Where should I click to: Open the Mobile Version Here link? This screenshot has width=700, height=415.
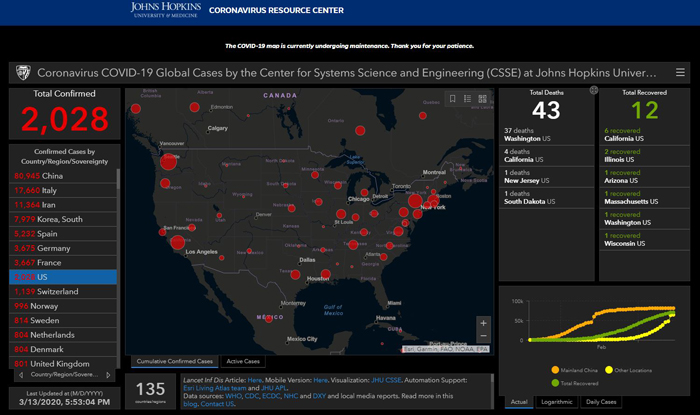(x=320, y=380)
